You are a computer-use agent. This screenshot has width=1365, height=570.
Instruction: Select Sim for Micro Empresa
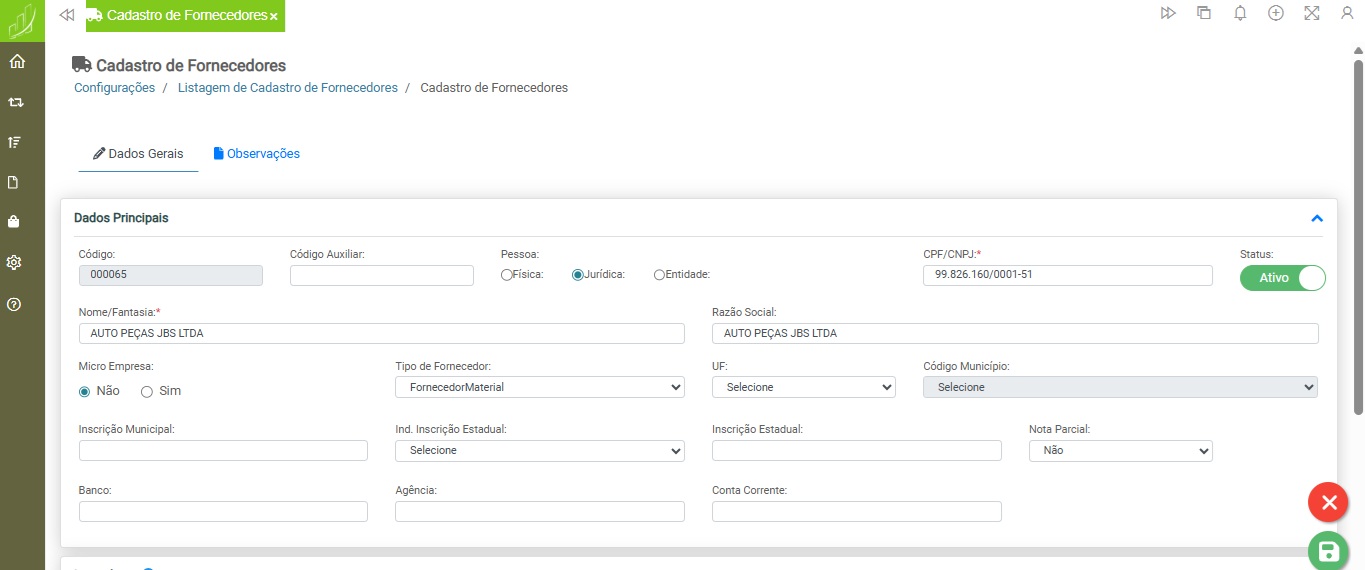pos(147,392)
